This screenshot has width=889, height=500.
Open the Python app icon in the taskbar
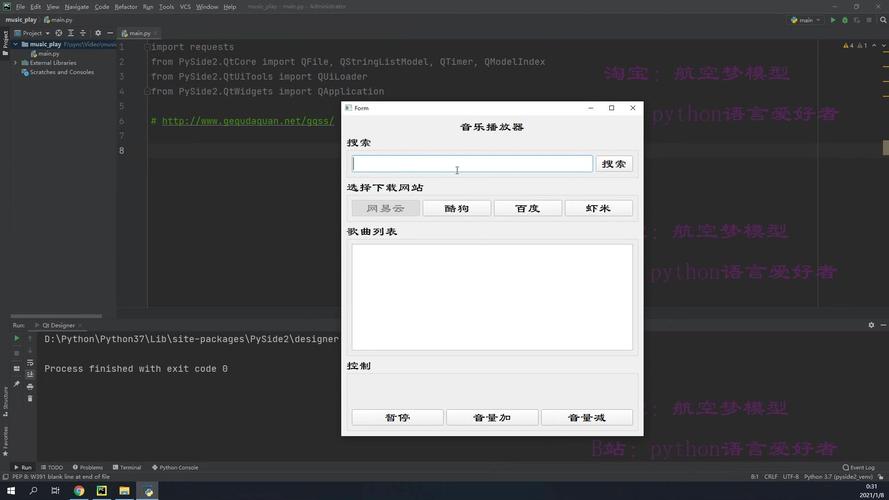pos(148,491)
